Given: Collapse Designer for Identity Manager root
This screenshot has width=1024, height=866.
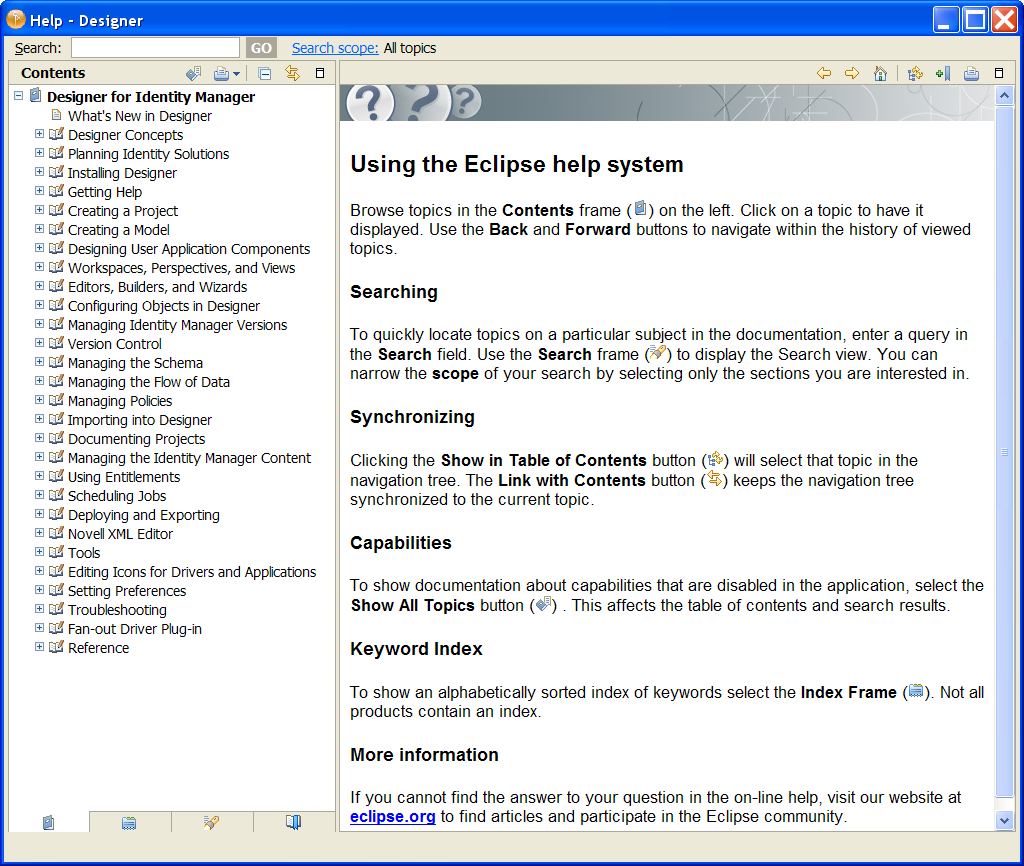Looking at the screenshot, I should tap(19, 96).
